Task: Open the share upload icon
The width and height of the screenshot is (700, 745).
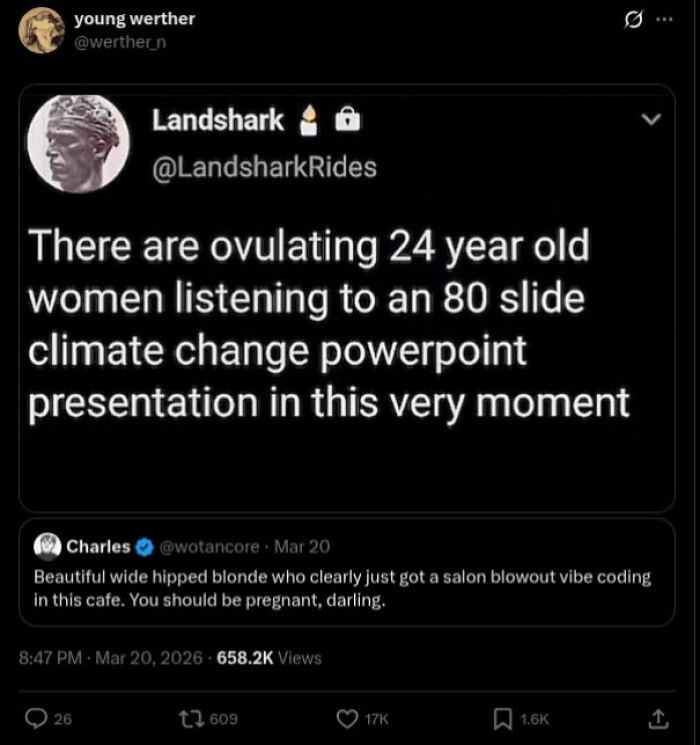Action: (x=659, y=719)
